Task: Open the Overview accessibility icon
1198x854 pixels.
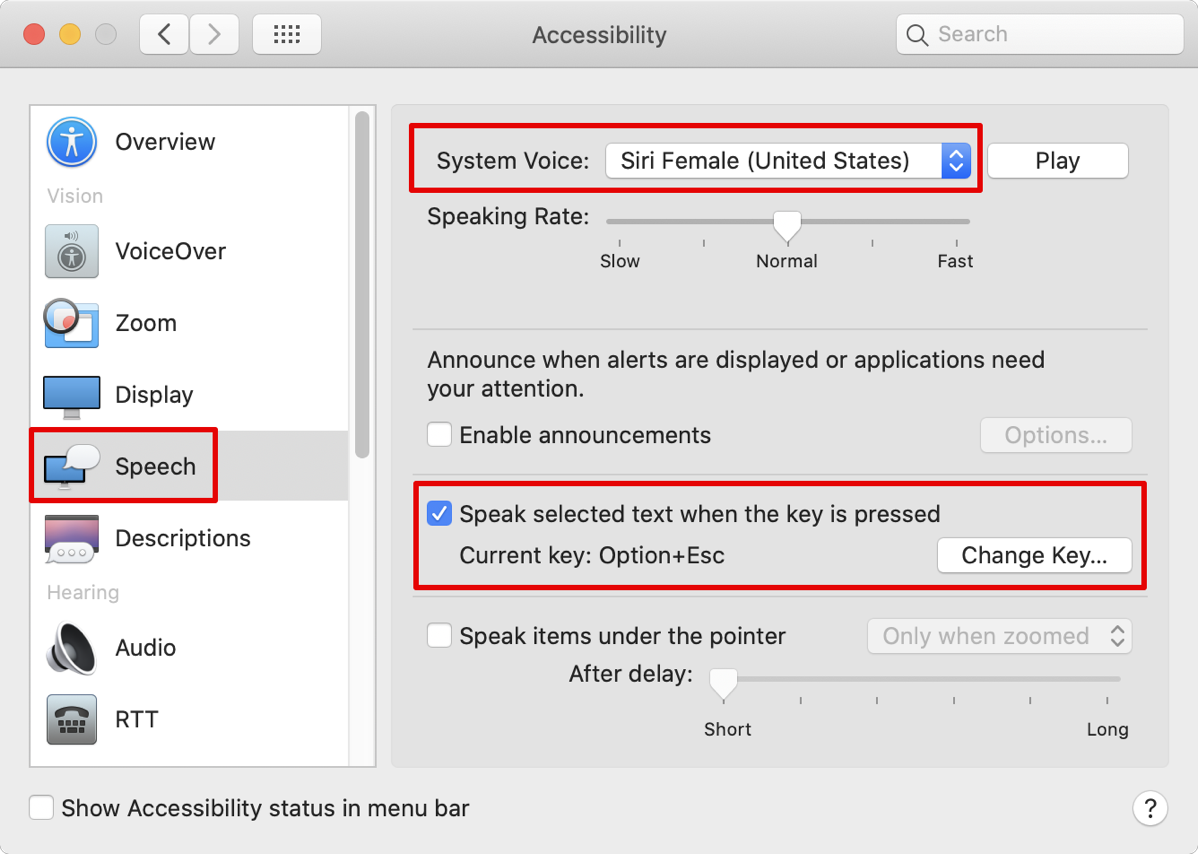Action: (x=71, y=142)
